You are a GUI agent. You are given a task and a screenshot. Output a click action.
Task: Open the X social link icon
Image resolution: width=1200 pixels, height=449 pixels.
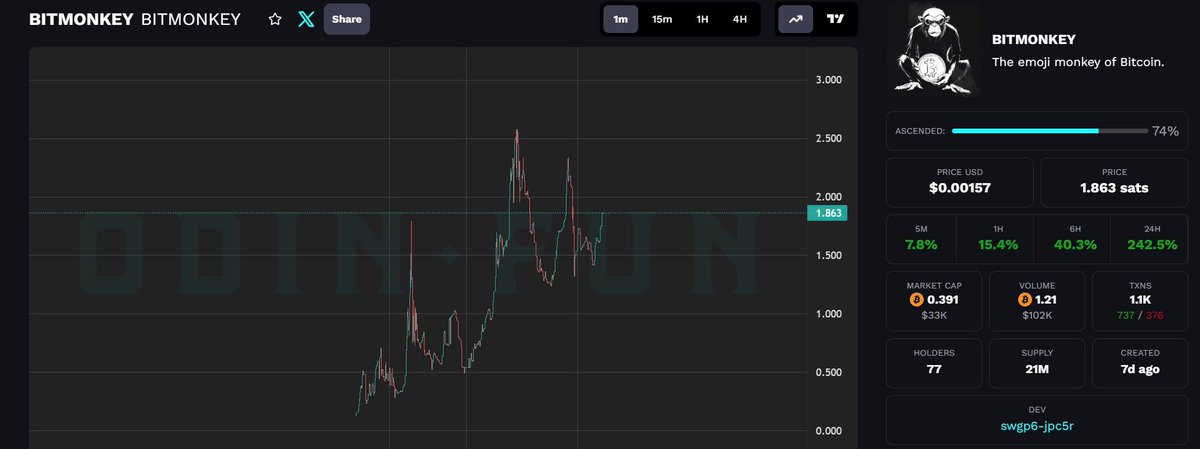point(307,19)
